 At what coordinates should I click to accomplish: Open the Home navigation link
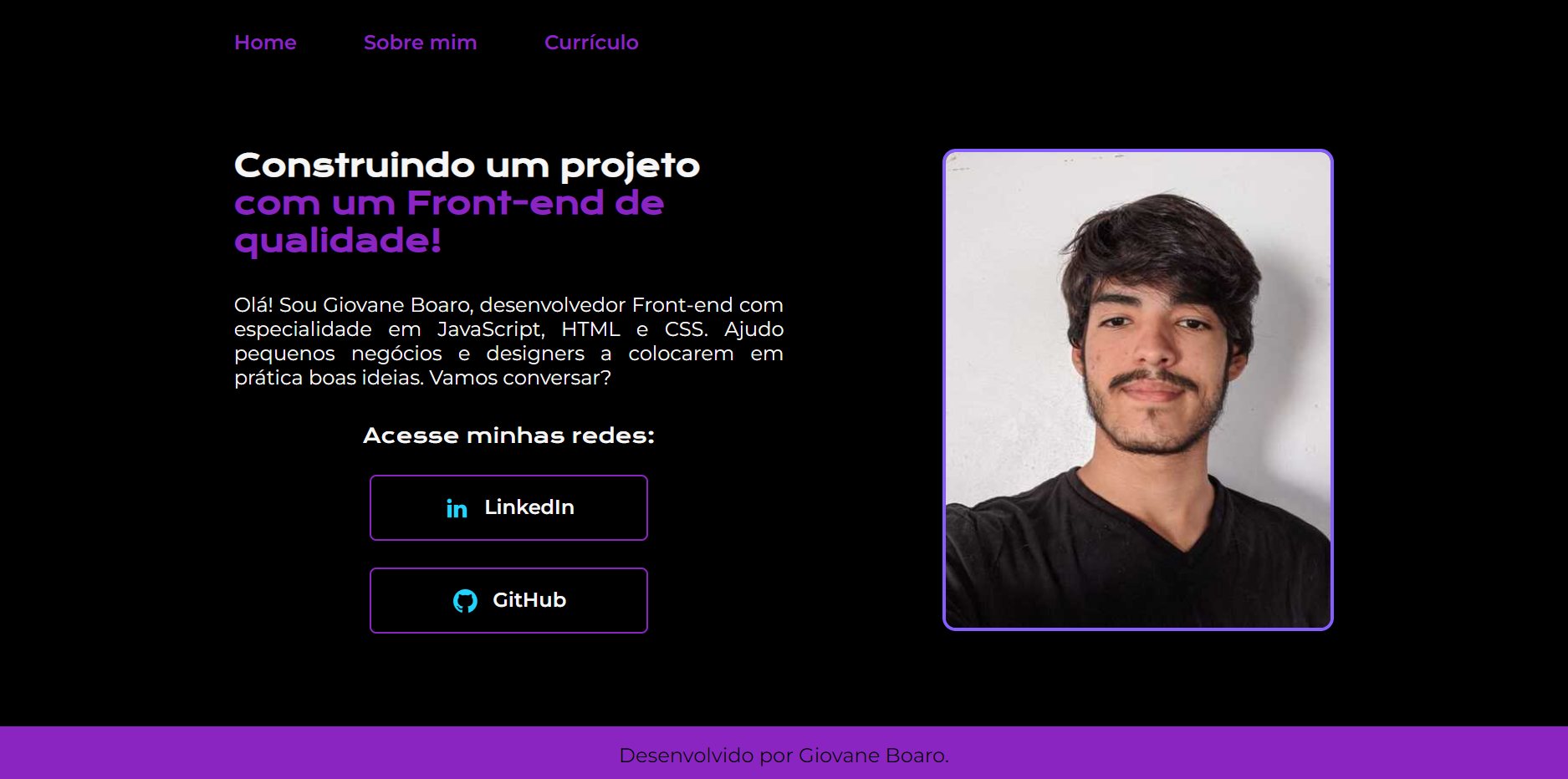coord(265,43)
